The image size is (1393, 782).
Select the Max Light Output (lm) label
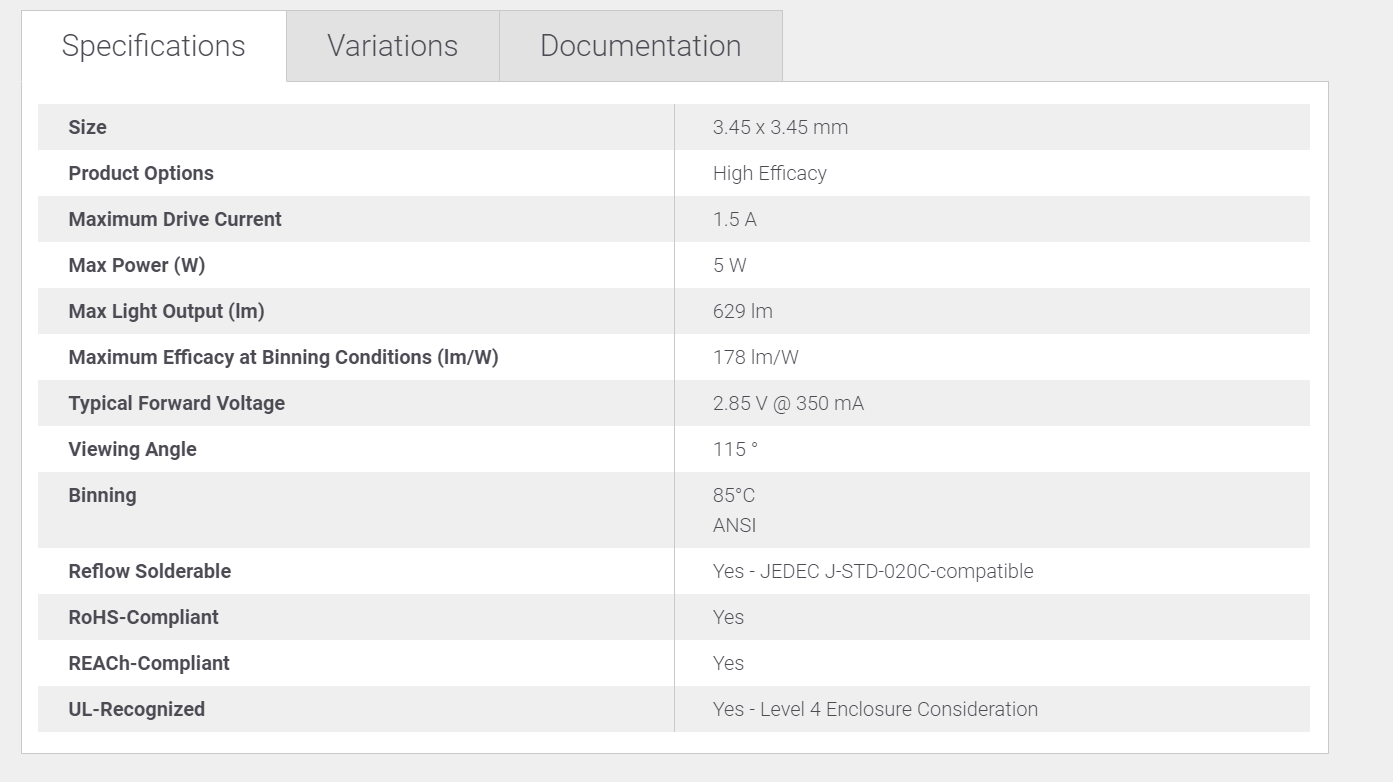point(167,311)
